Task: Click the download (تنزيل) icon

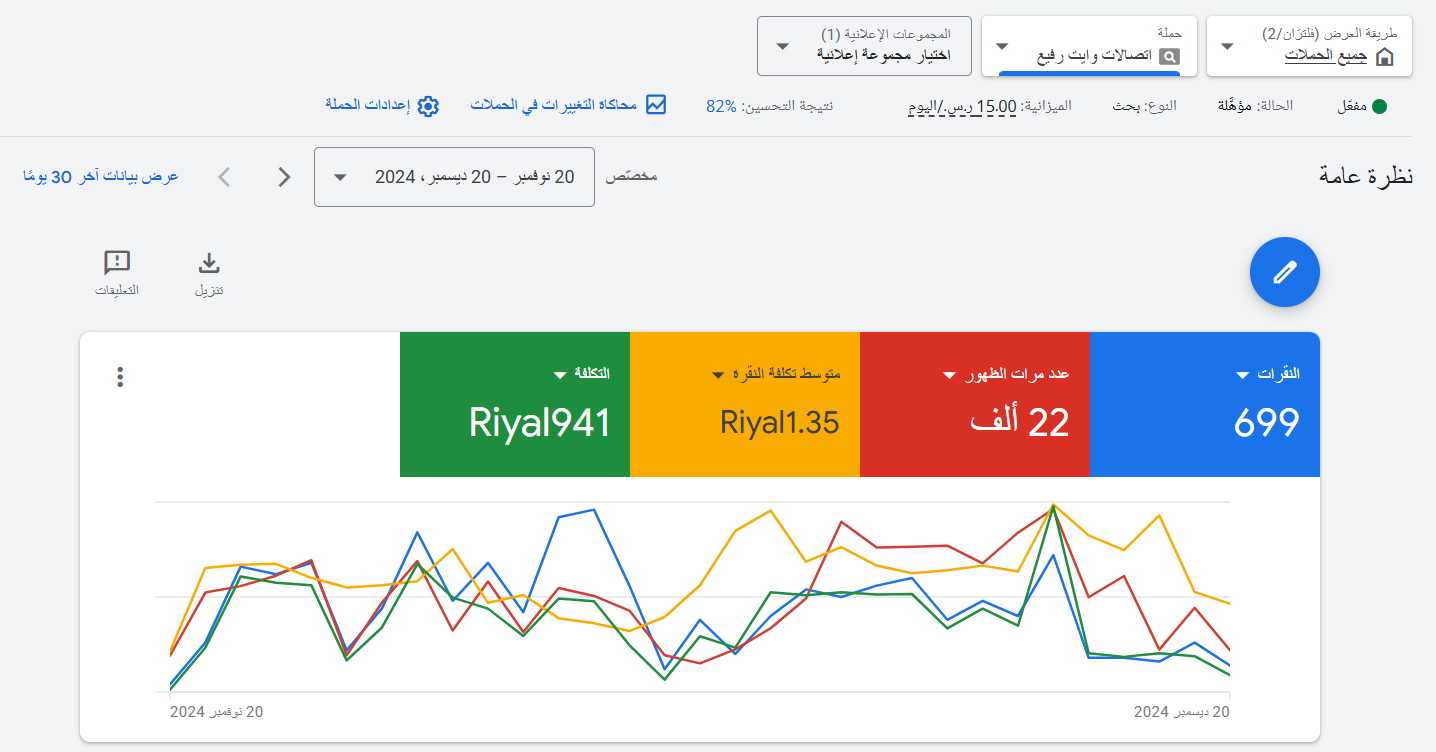Action: [208, 263]
